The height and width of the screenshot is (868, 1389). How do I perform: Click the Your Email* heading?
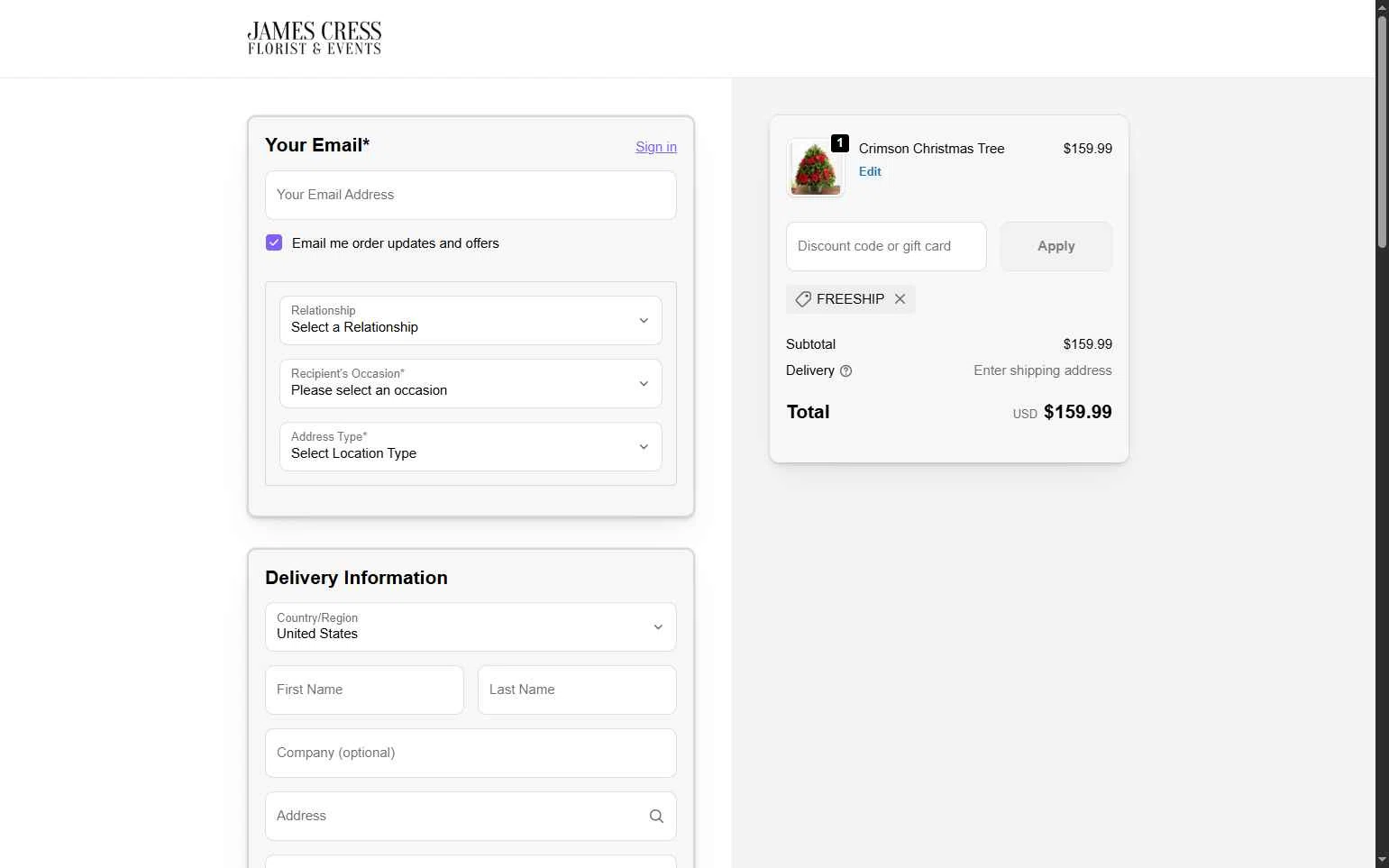(x=317, y=145)
